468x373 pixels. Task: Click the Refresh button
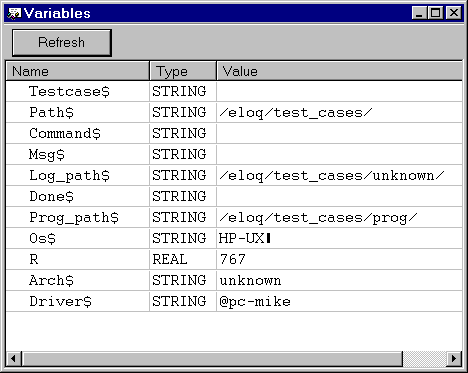click(62, 43)
